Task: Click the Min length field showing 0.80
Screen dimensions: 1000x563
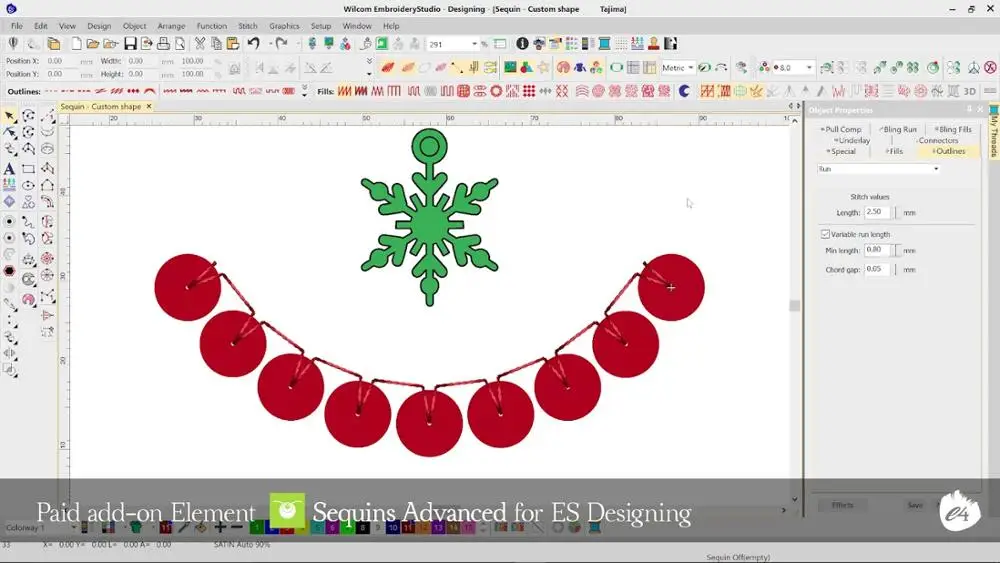Action: [878, 250]
